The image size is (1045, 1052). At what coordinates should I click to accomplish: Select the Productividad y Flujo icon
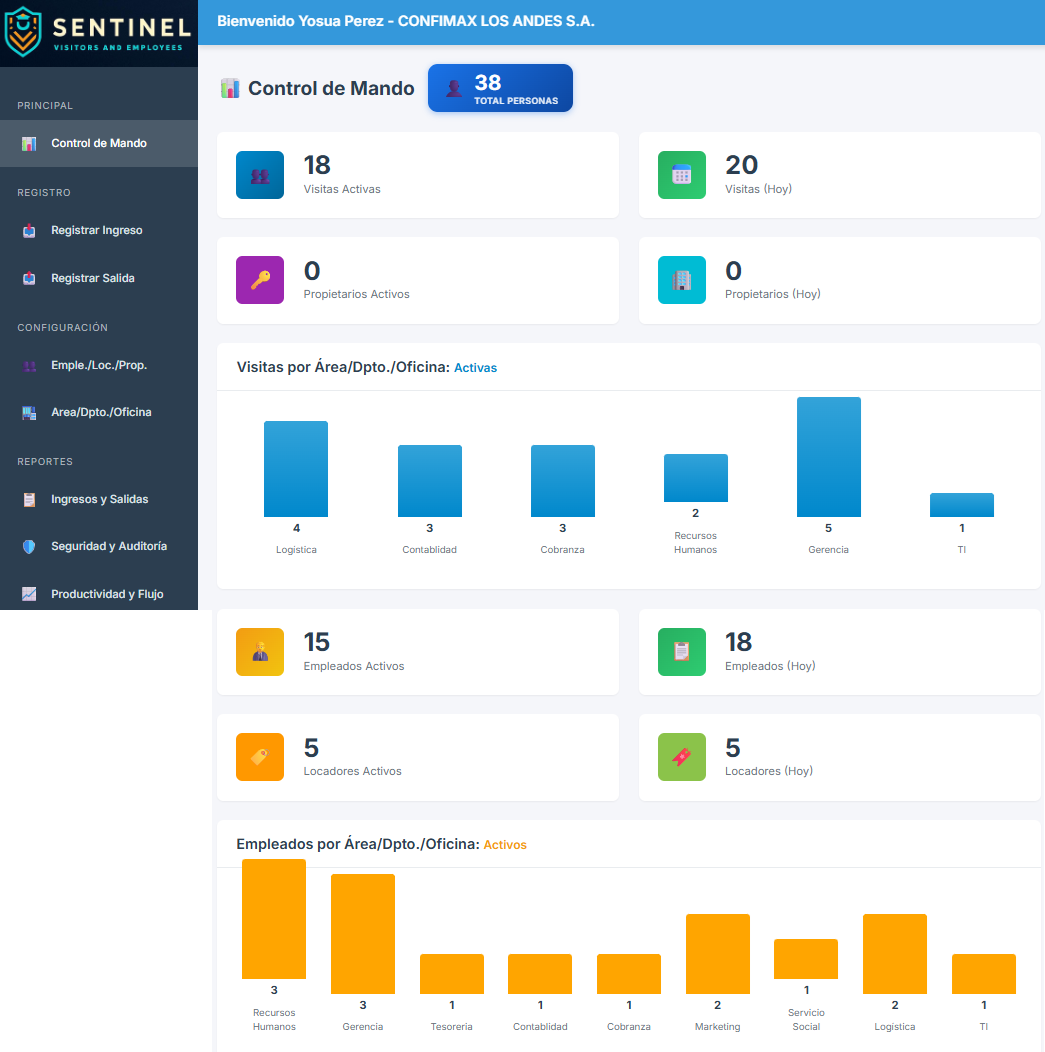29,594
